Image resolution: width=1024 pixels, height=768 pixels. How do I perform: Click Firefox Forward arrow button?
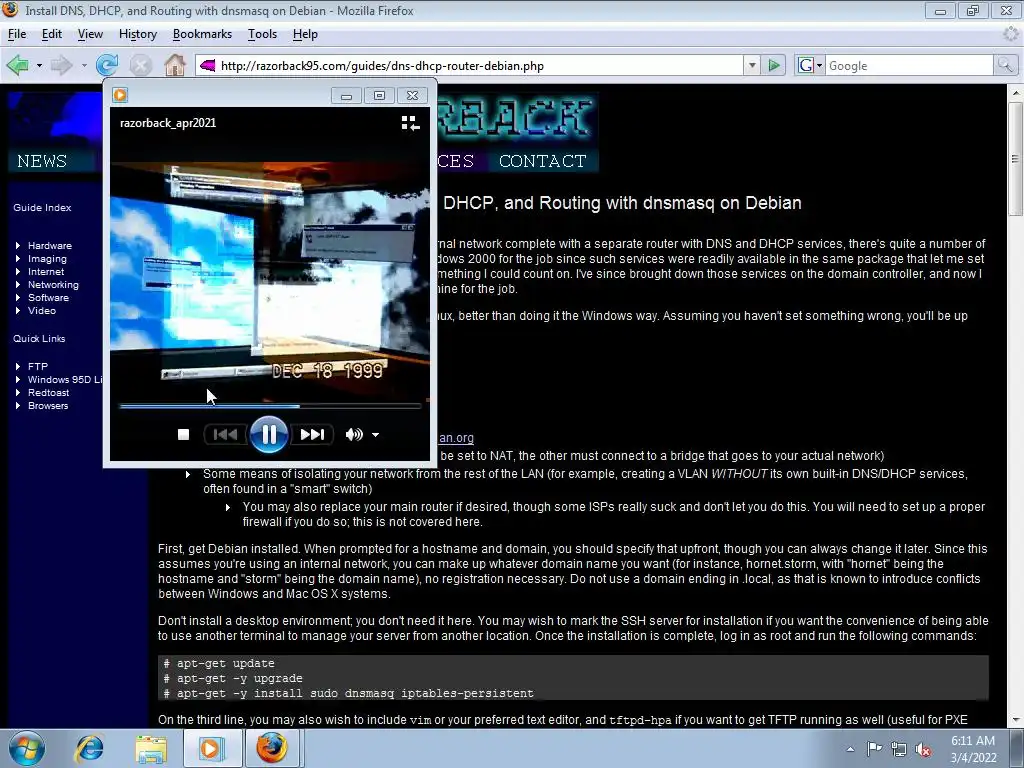(61, 65)
